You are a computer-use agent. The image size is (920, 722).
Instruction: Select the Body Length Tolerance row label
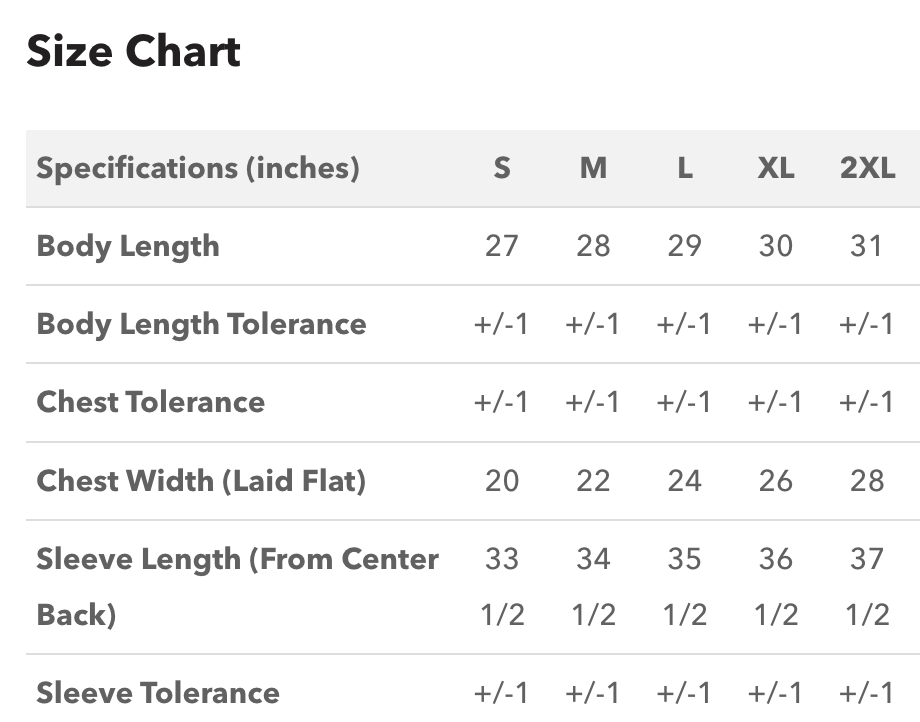coord(201,324)
